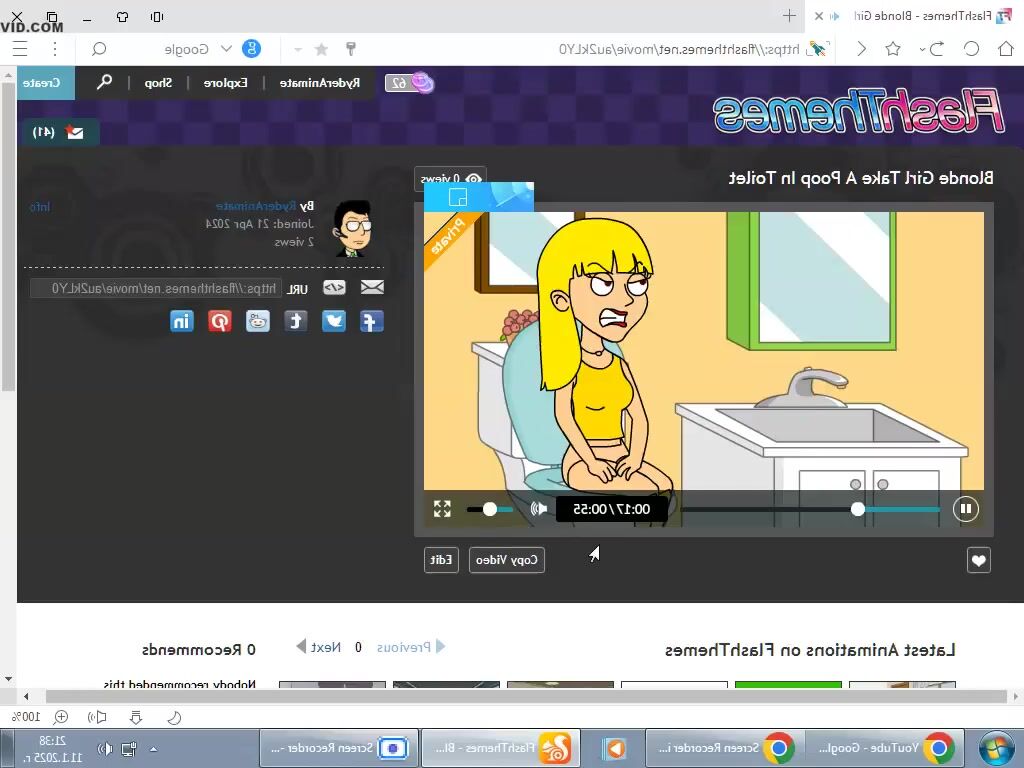Click the author's avatar picture

point(353,229)
